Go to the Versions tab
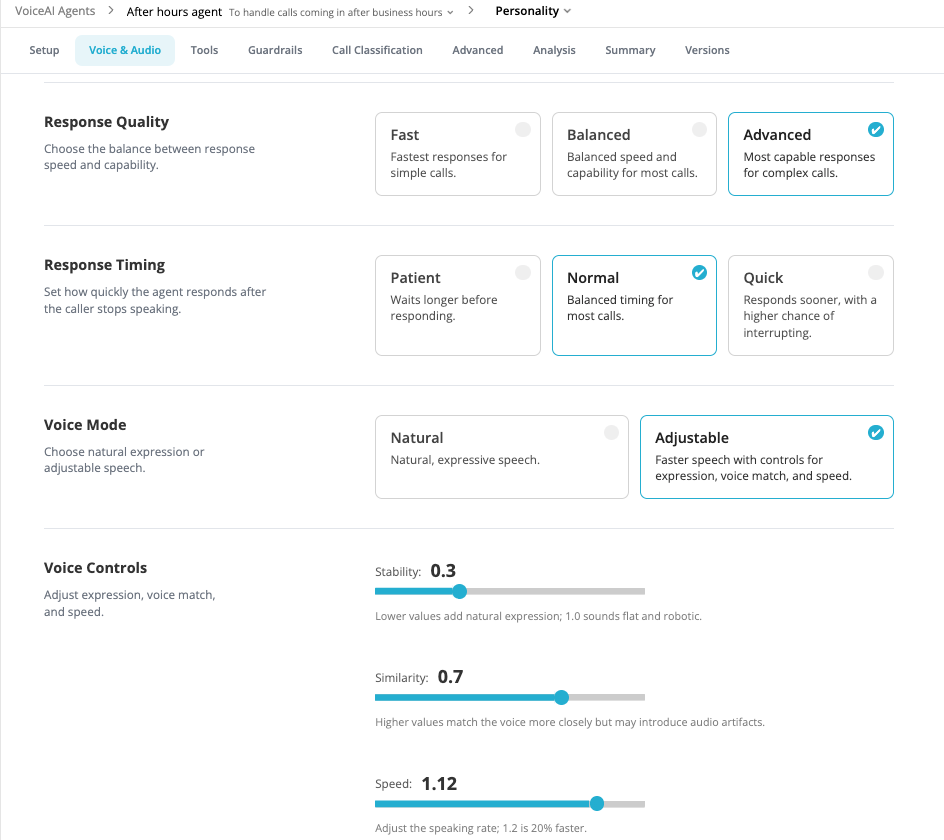The image size is (944, 840). (707, 50)
